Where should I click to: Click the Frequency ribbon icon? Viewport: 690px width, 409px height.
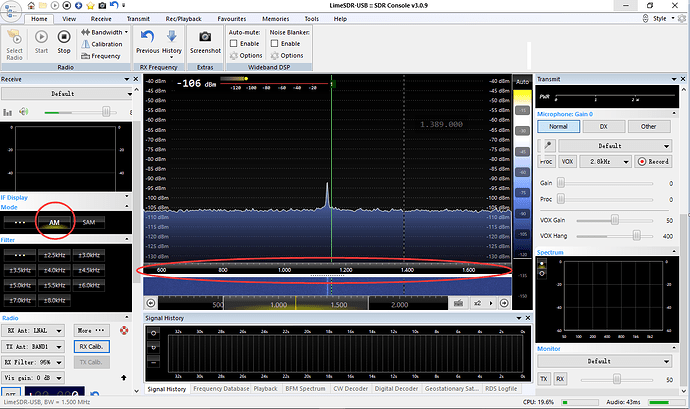tap(106, 56)
